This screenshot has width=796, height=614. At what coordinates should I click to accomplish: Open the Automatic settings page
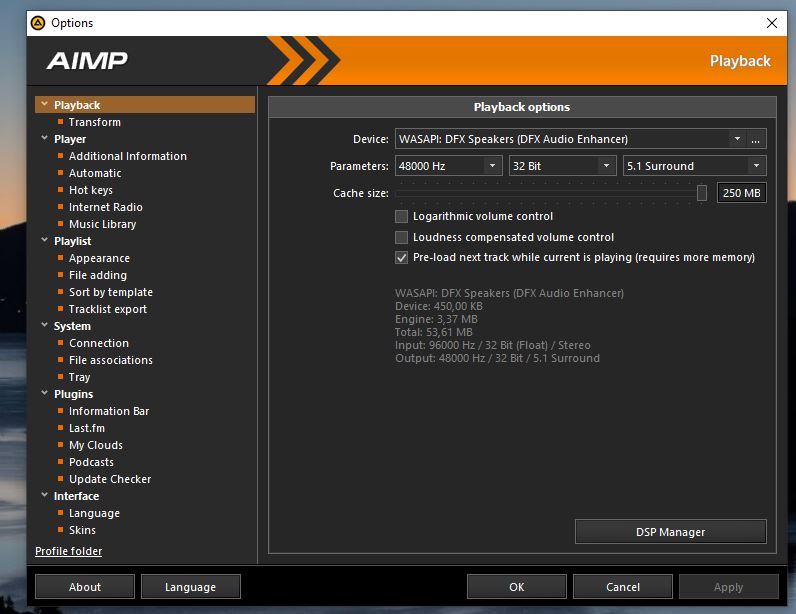coord(95,173)
